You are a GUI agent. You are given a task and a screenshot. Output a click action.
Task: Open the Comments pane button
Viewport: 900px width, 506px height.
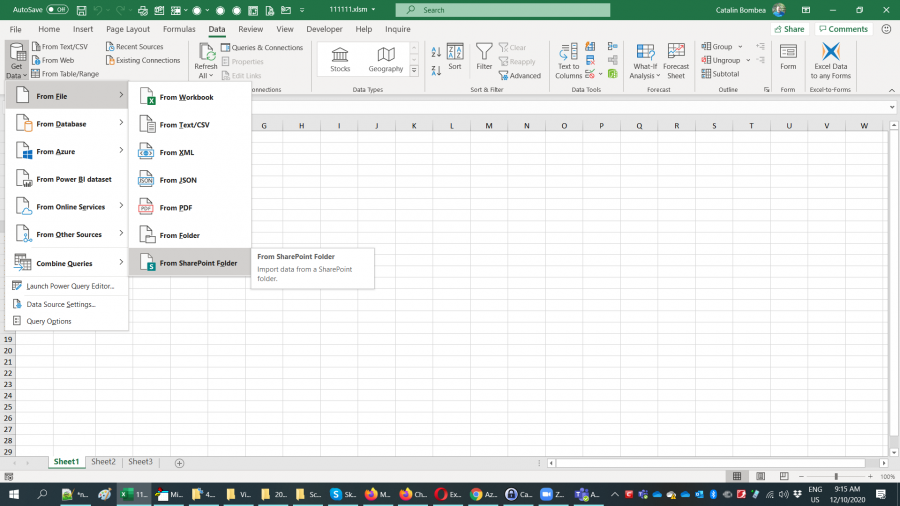[843, 29]
